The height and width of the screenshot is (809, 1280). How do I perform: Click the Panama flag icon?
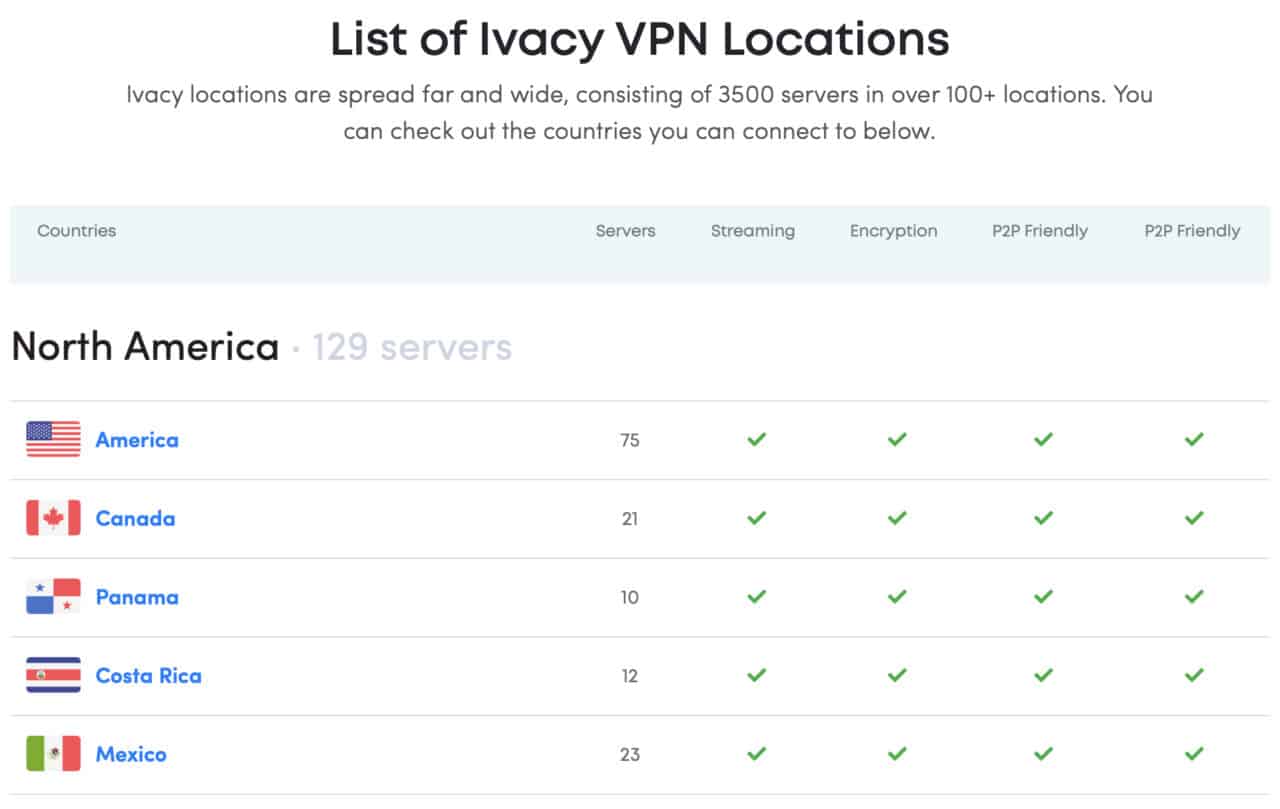click(53, 597)
